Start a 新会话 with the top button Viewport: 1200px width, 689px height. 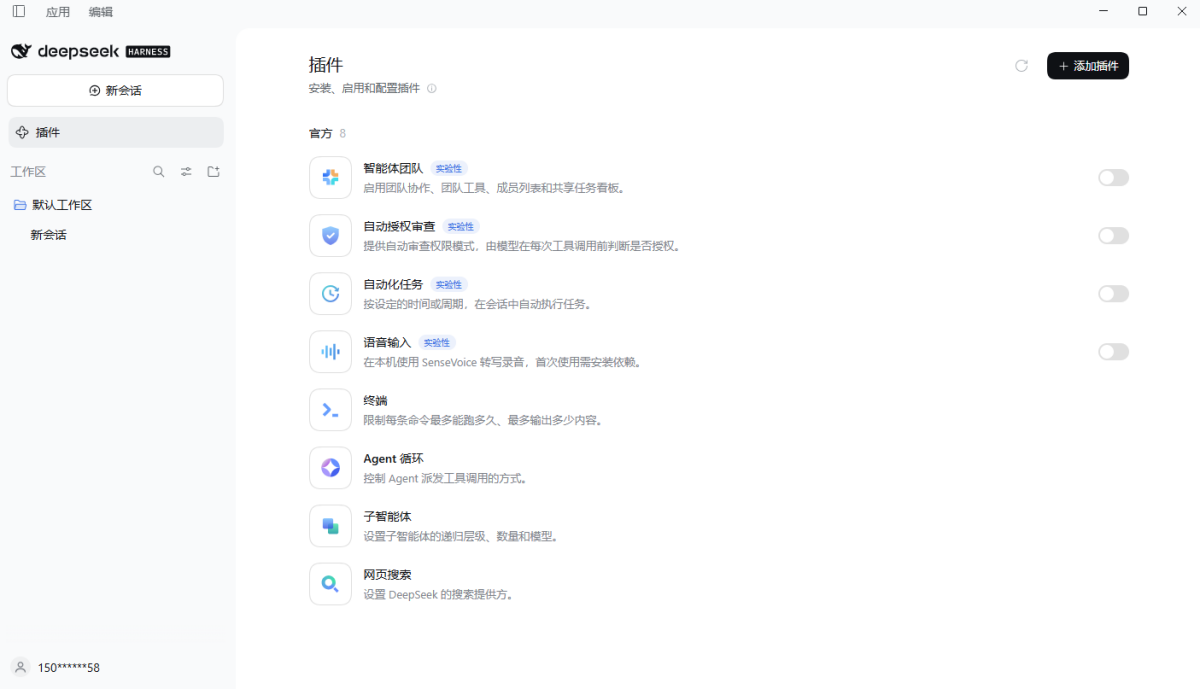tap(115, 90)
